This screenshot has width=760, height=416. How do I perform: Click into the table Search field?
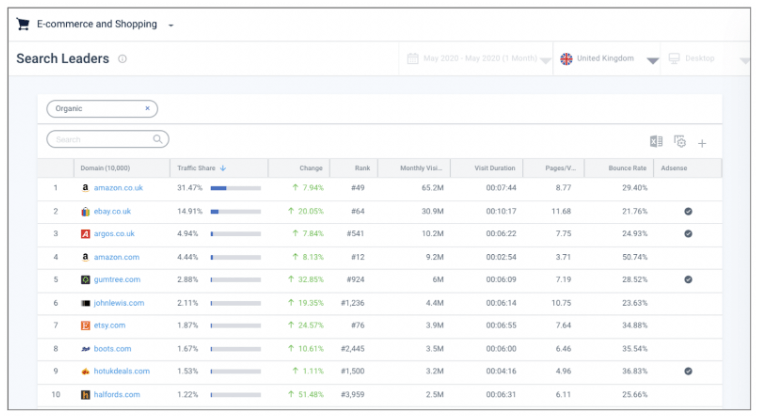tap(100, 140)
